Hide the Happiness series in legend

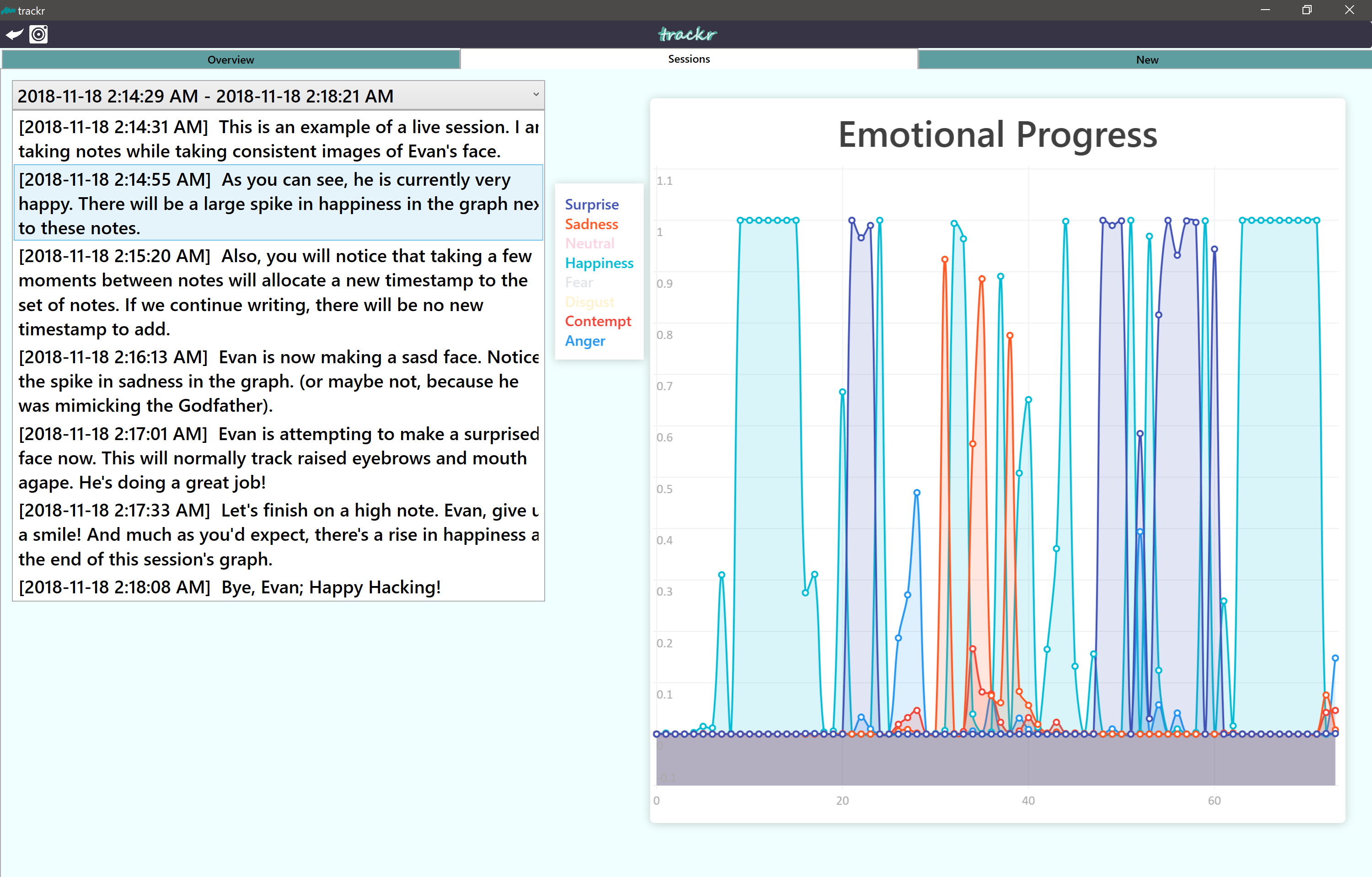599,263
